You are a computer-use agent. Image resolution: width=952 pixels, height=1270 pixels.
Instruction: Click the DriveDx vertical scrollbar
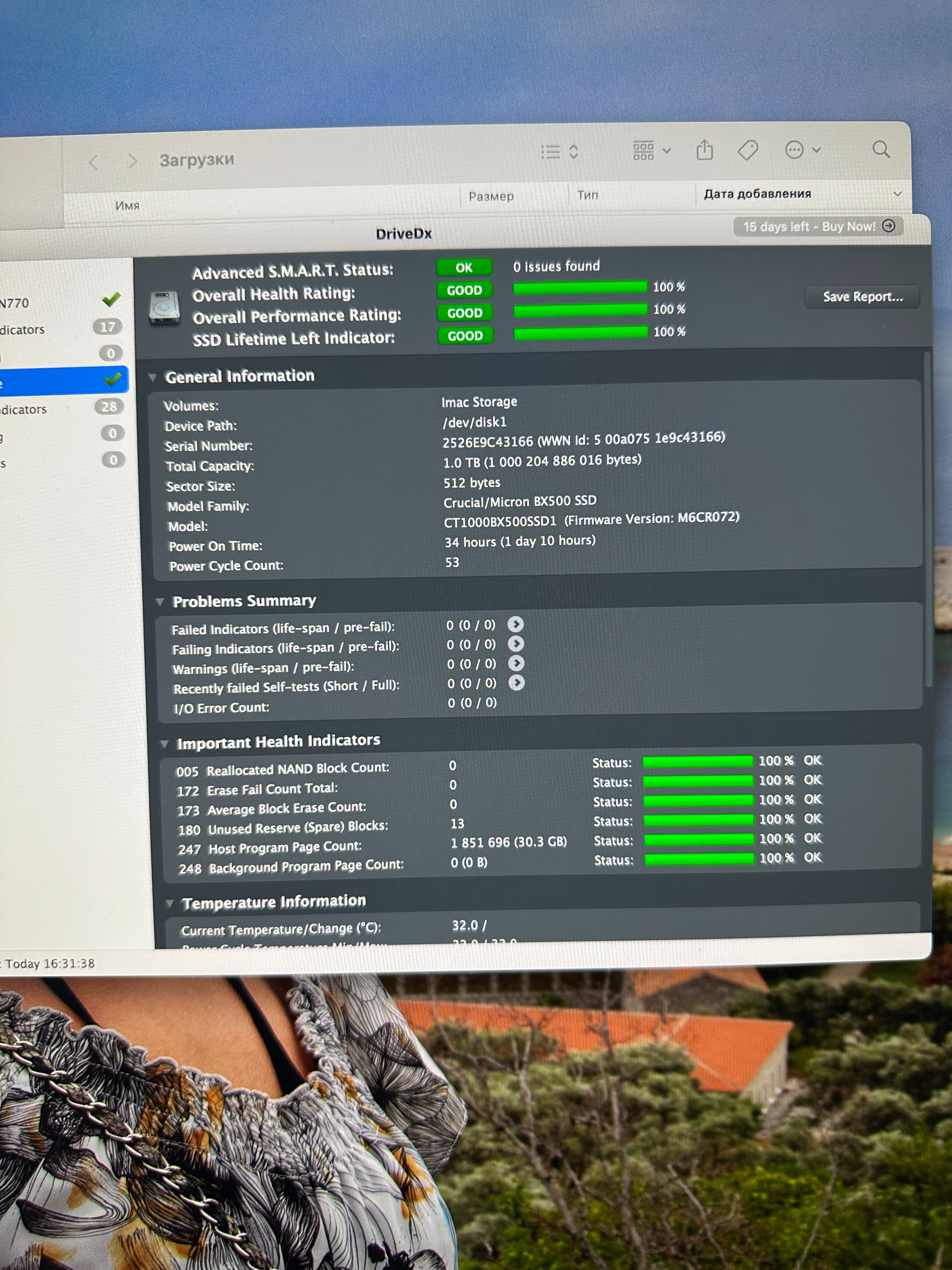pyautogui.click(x=927, y=520)
